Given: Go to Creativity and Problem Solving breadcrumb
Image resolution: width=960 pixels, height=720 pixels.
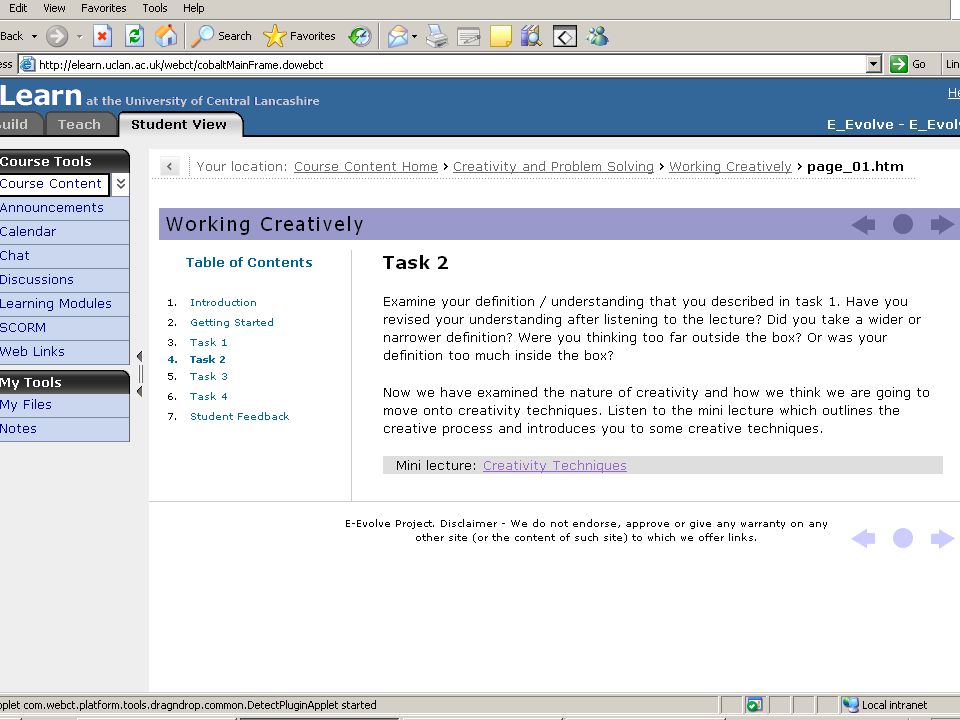Looking at the screenshot, I should pyautogui.click(x=553, y=167).
